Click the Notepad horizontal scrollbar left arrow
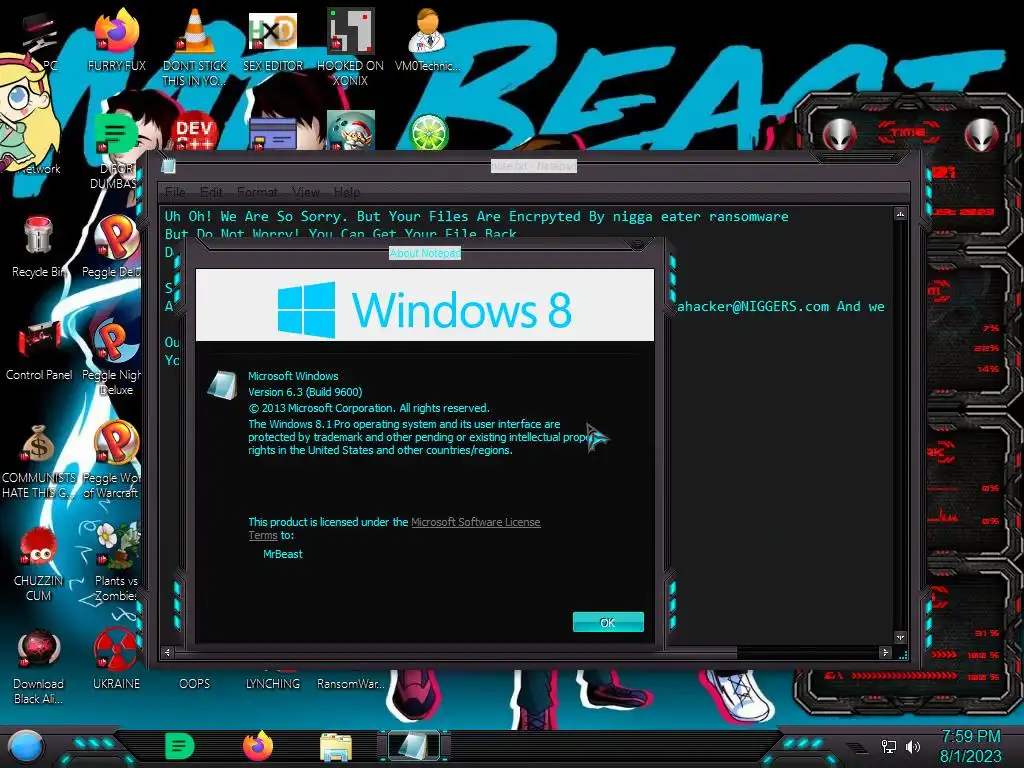 pos(168,652)
